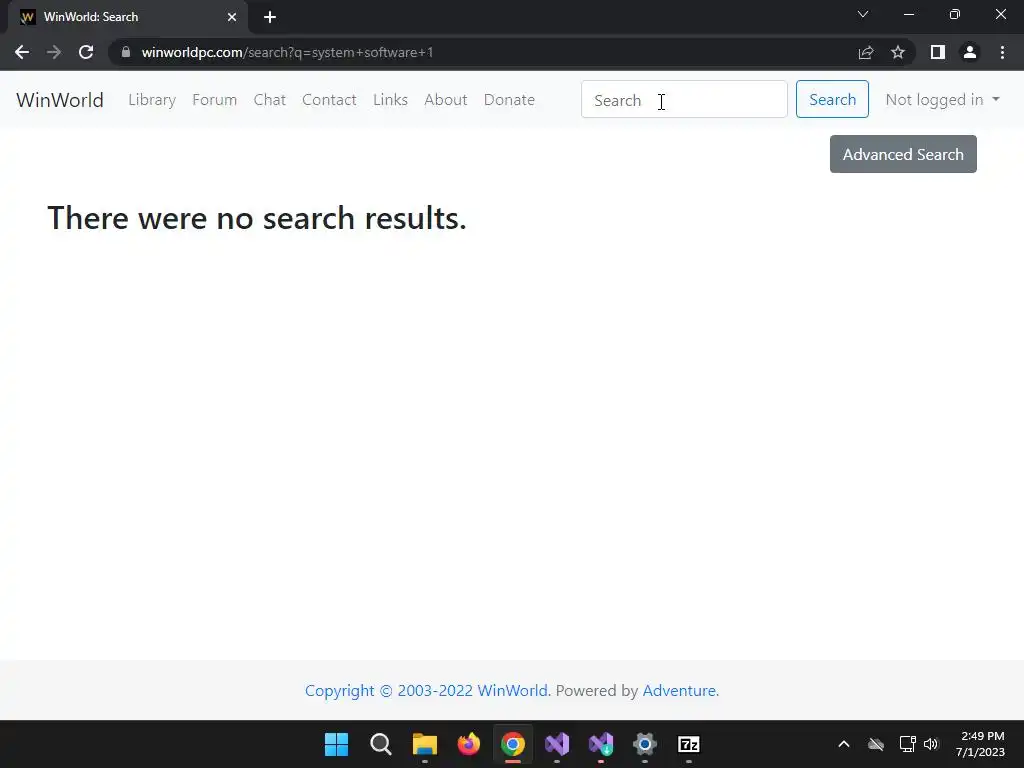This screenshot has height=768, width=1024.
Task: Open the volume control tray icon
Action: pos(931,744)
